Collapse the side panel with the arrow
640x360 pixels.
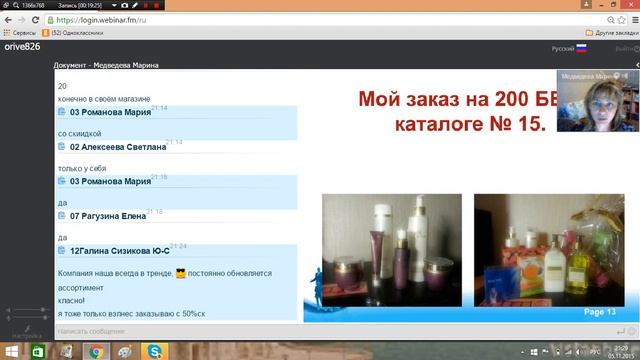637,65
